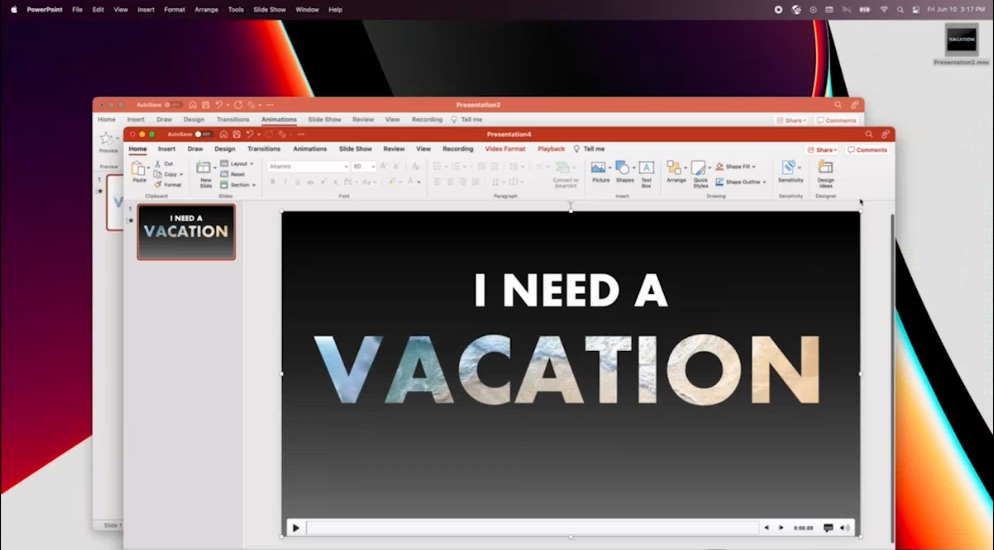Click the save icon in Presentation4 title bar
Viewport: 994px width, 550px height.
236,134
